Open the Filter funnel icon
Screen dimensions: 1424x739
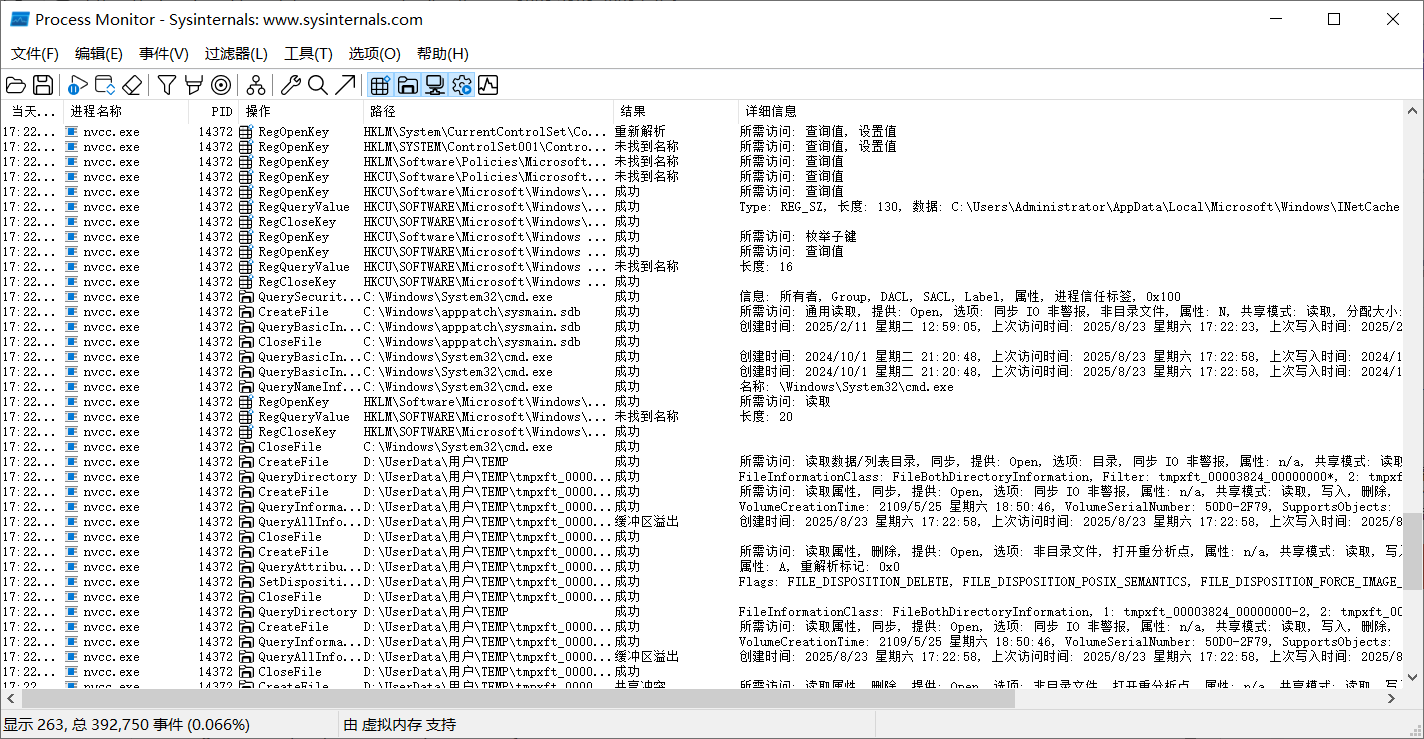click(167, 85)
